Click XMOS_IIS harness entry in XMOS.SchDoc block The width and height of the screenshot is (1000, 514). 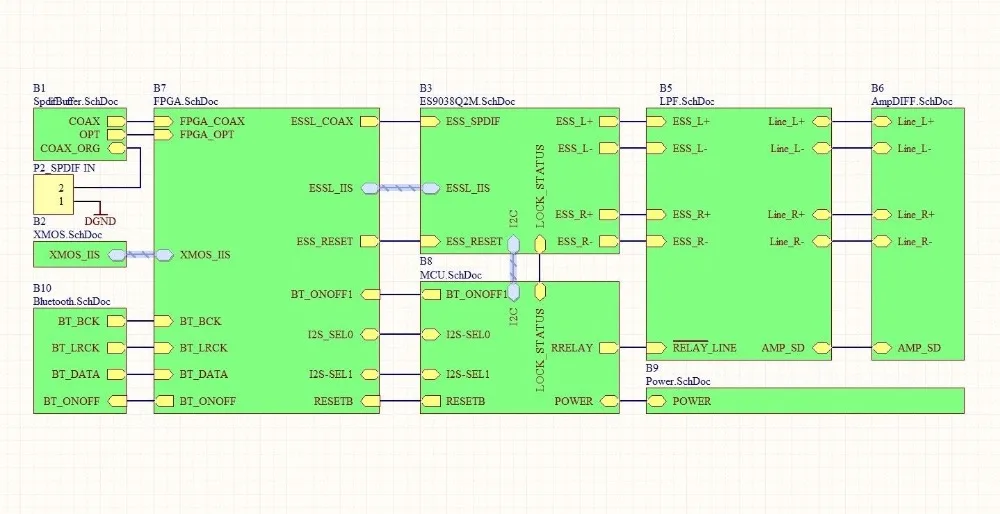[x=116, y=255]
